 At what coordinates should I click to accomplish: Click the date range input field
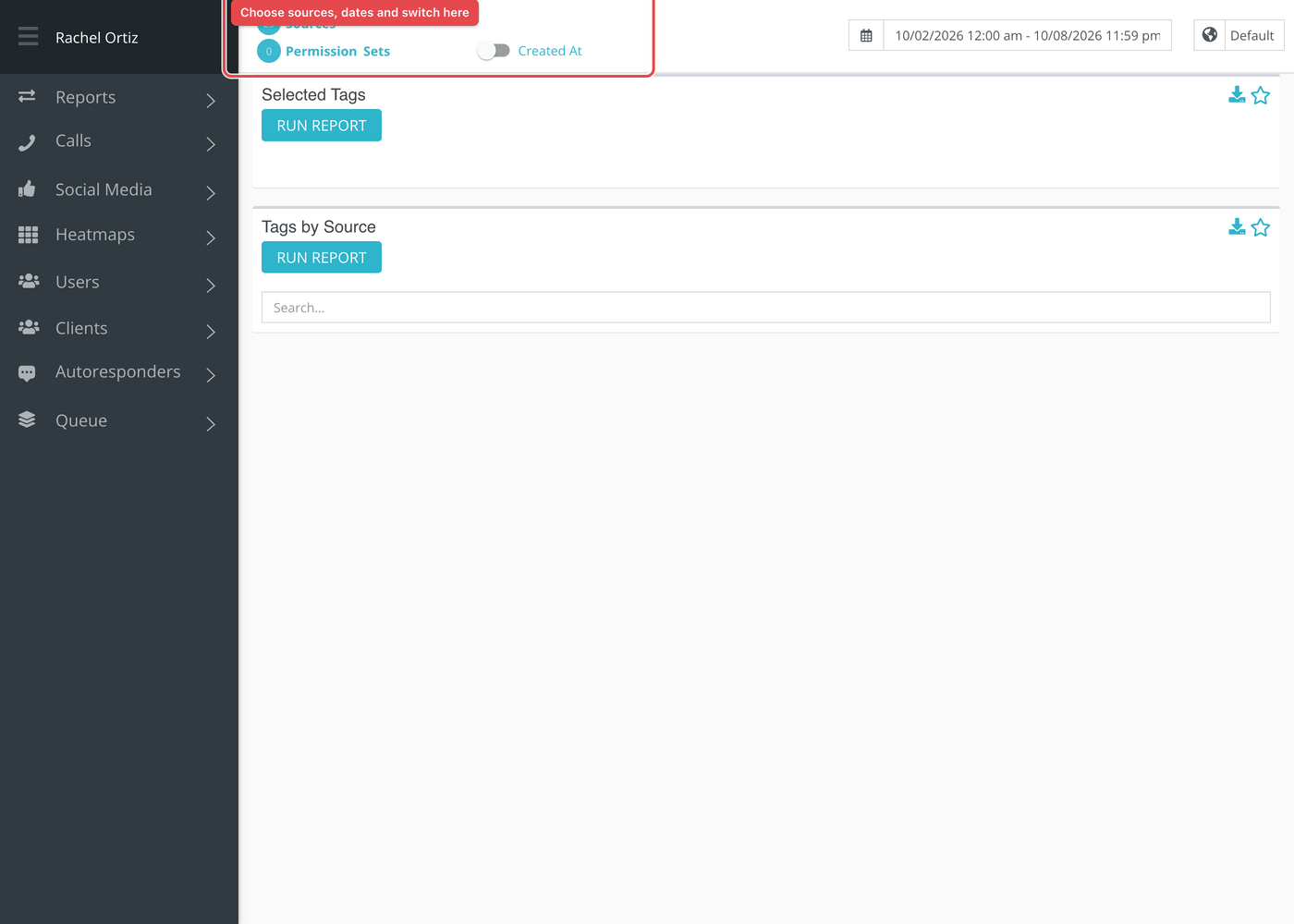1028,35
